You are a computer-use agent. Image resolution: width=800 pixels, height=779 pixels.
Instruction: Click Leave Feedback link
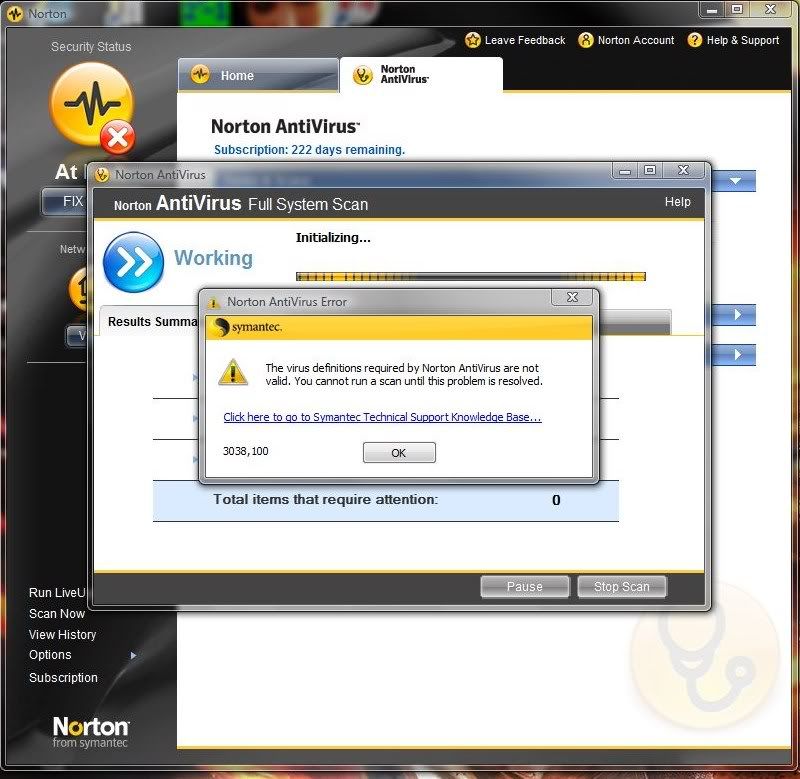pyautogui.click(x=524, y=40)
